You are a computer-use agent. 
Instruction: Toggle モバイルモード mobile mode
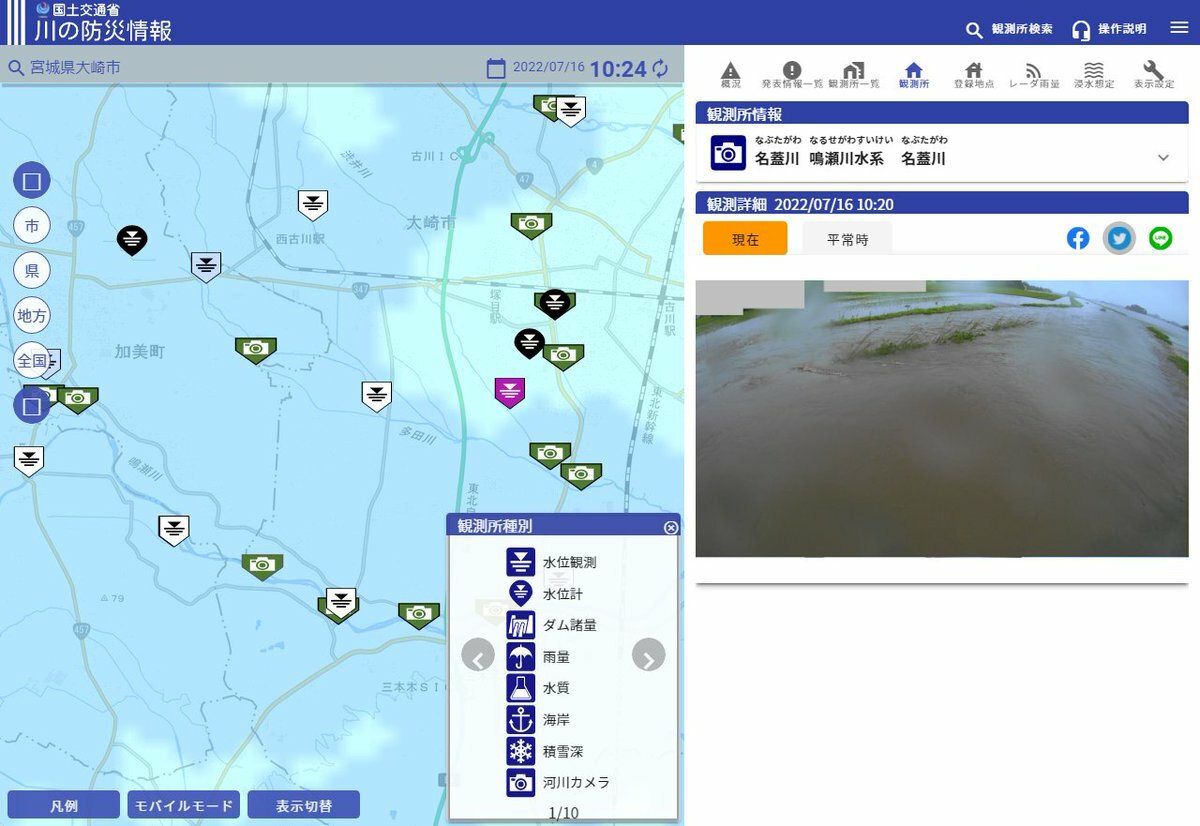point(184,805)
